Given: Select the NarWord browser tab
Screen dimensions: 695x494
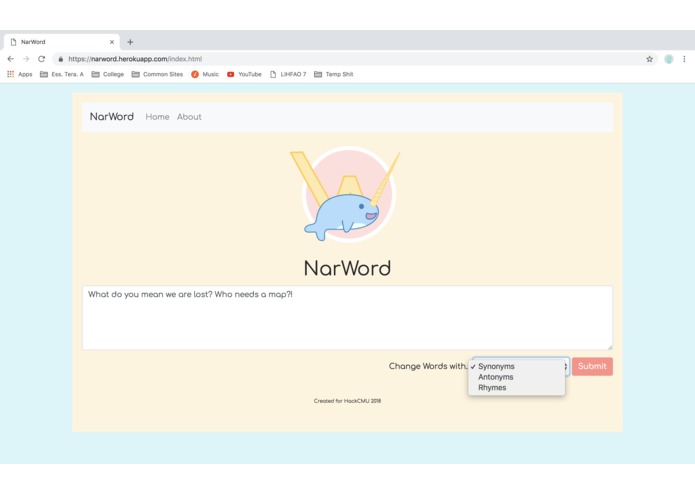Looking at the screenshot, I should click(62, 42).
